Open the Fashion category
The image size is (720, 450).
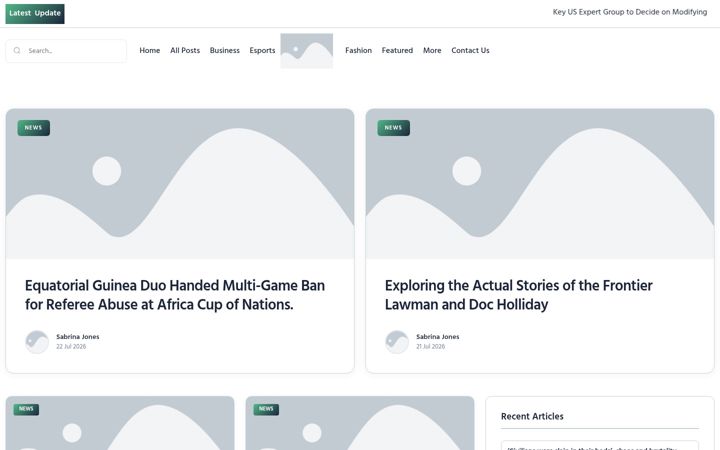(359, 51)
